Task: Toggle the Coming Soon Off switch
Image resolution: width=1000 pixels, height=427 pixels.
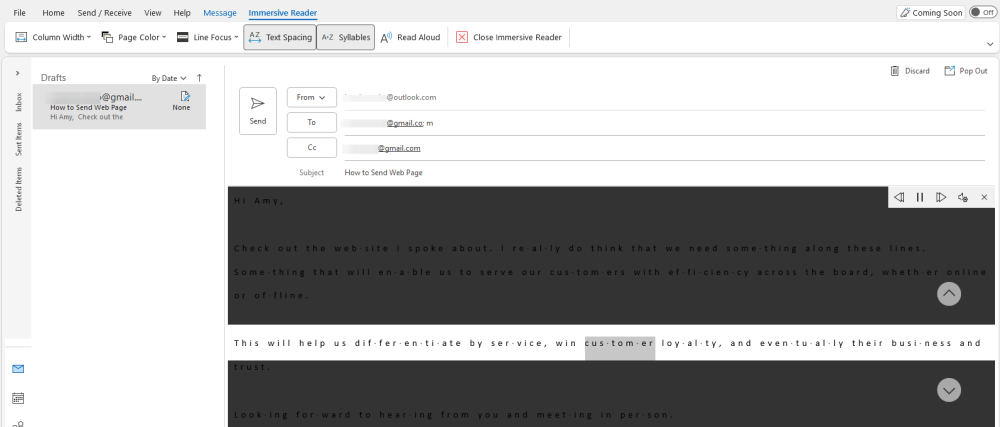Action: point(982,13)
